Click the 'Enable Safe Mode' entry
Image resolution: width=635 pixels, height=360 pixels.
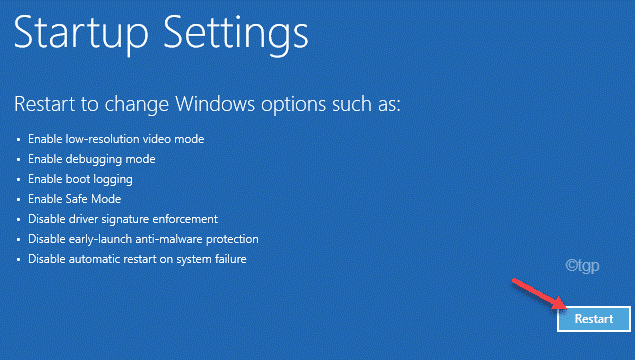click(75, 199)
